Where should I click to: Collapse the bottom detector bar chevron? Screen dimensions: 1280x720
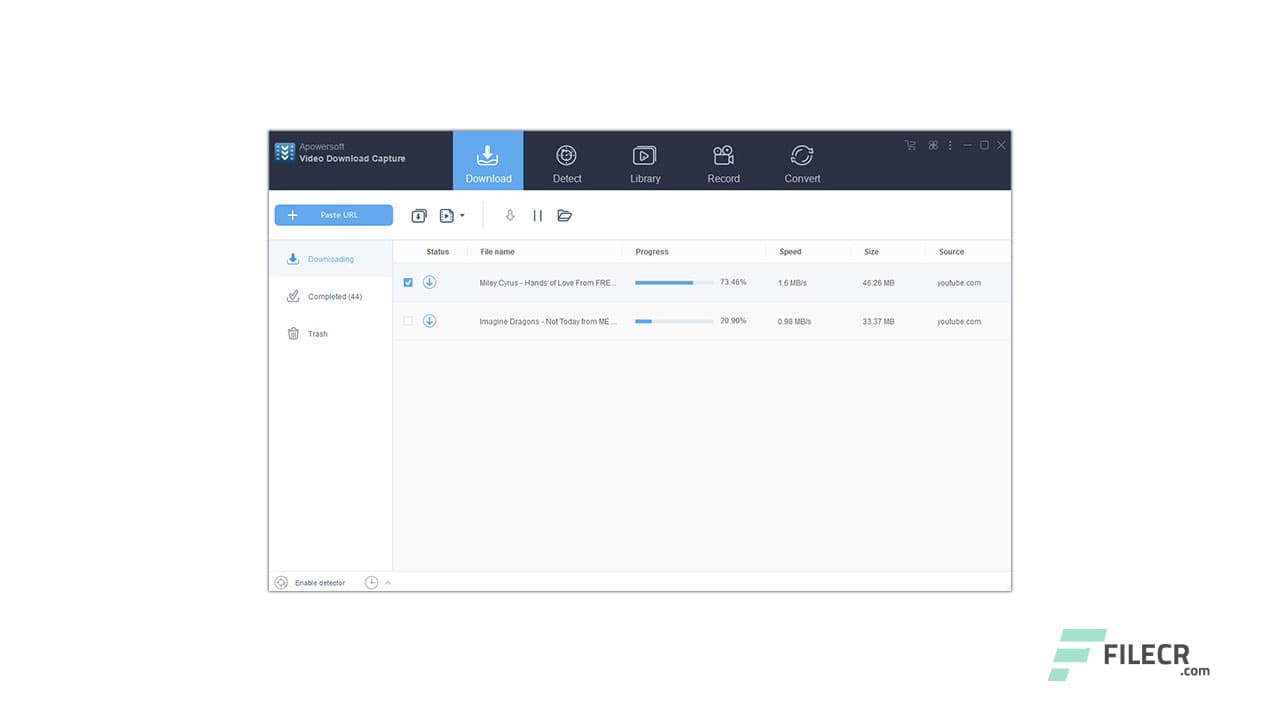coord(389,582)
